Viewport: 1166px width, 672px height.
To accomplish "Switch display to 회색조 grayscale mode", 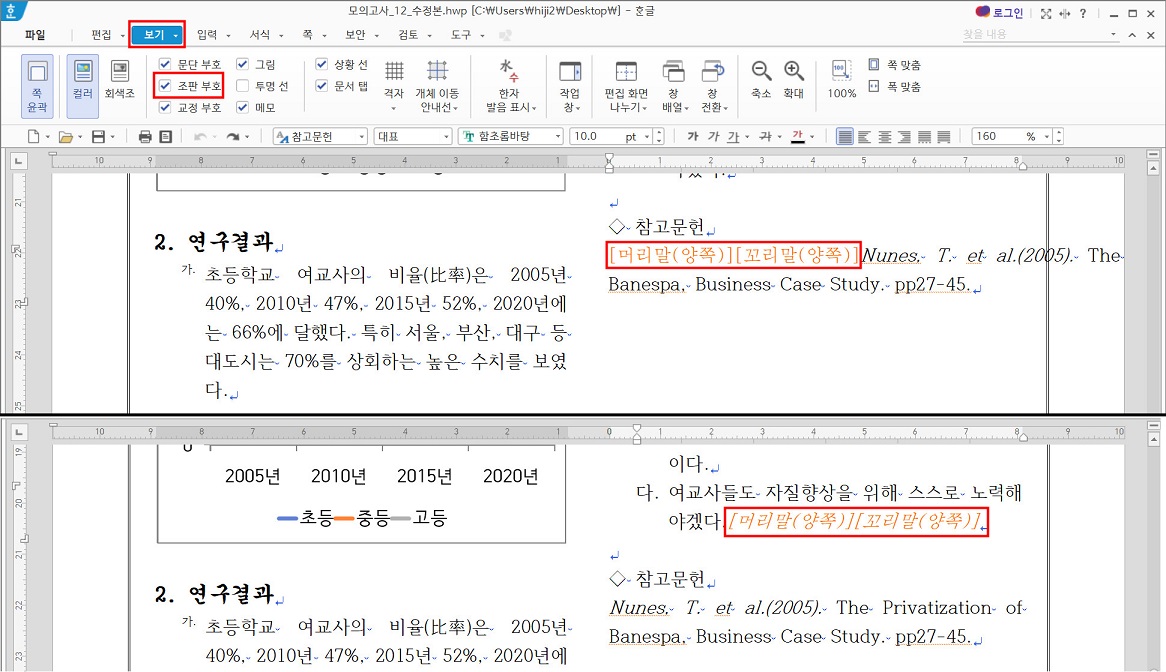I will pyautogui.click(x=120, y=80).
